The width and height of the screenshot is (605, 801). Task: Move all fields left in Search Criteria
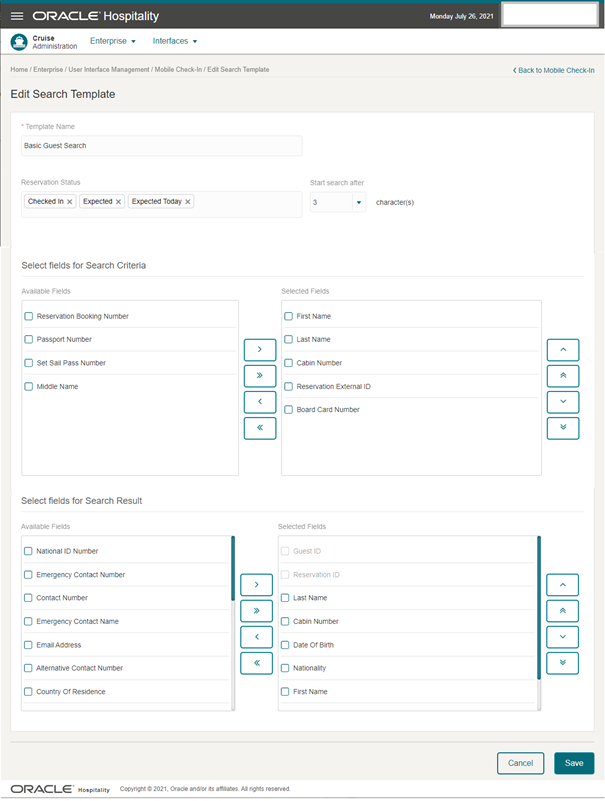point(260,428)
